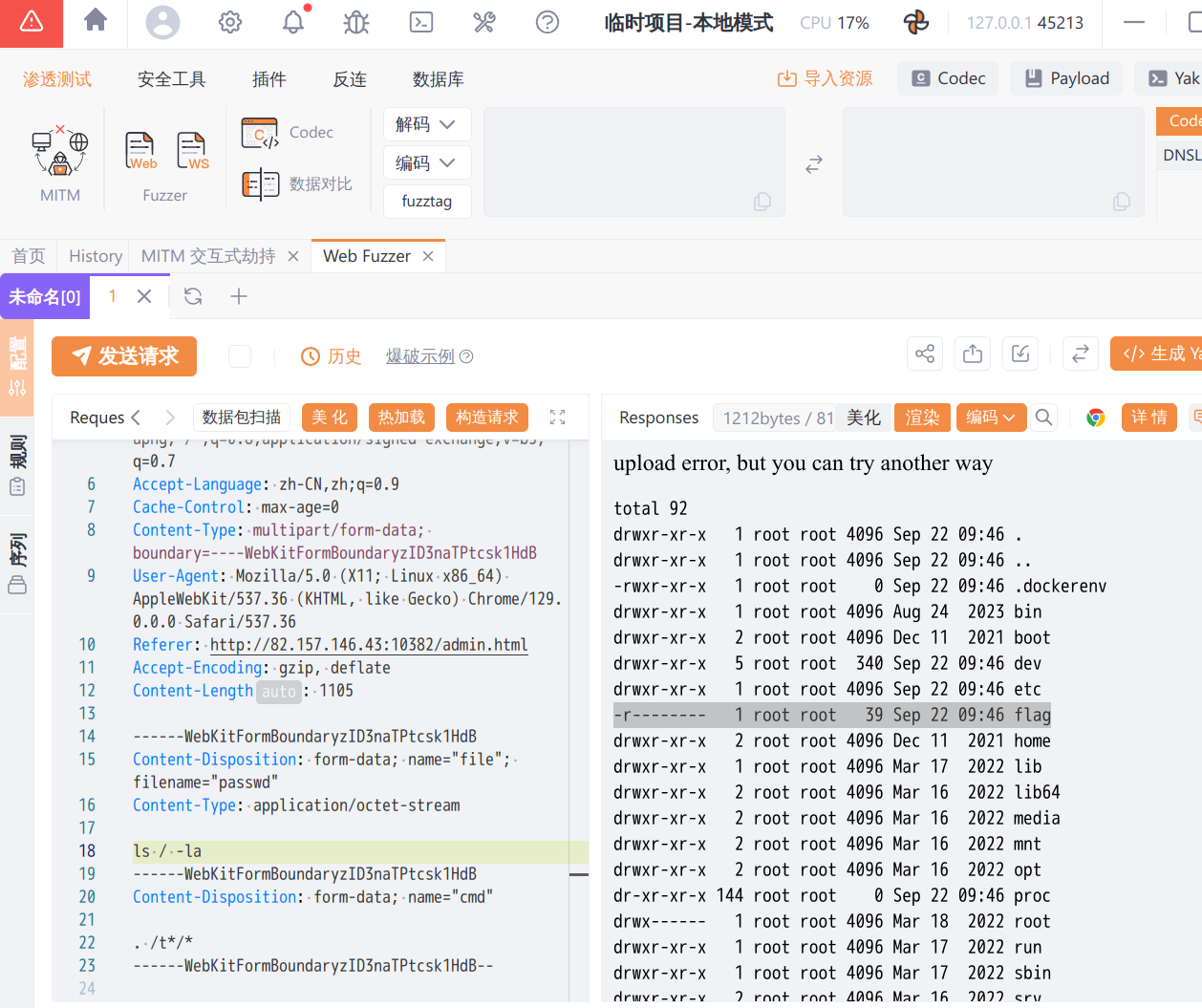The image size is (1202, 1008).
Task: Close the MITM 交互式劫持 tab
Action: pyautogui.click(x=293, y=256)
